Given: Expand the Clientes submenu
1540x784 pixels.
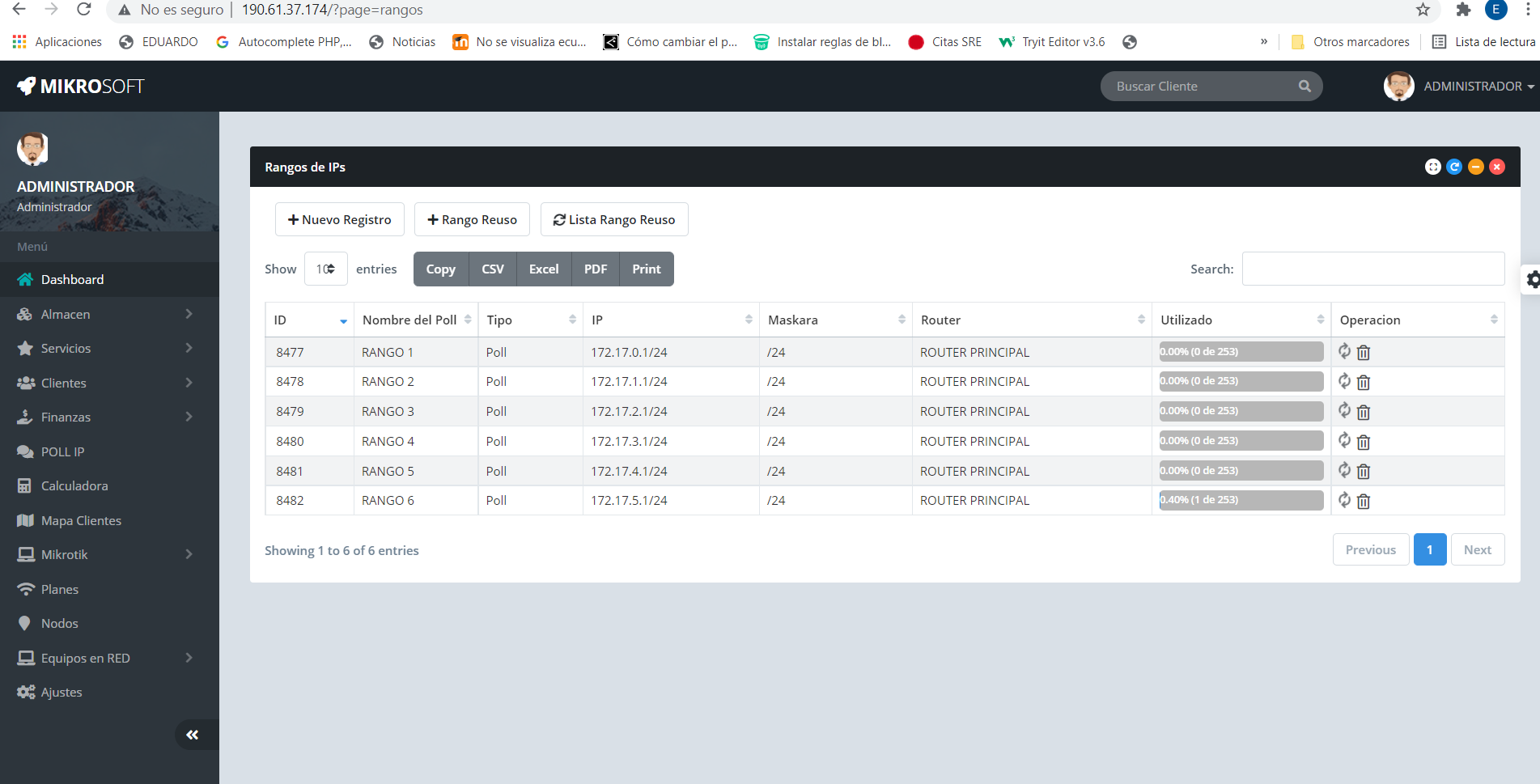Looking at the screenshot, I should click(109, 383).
